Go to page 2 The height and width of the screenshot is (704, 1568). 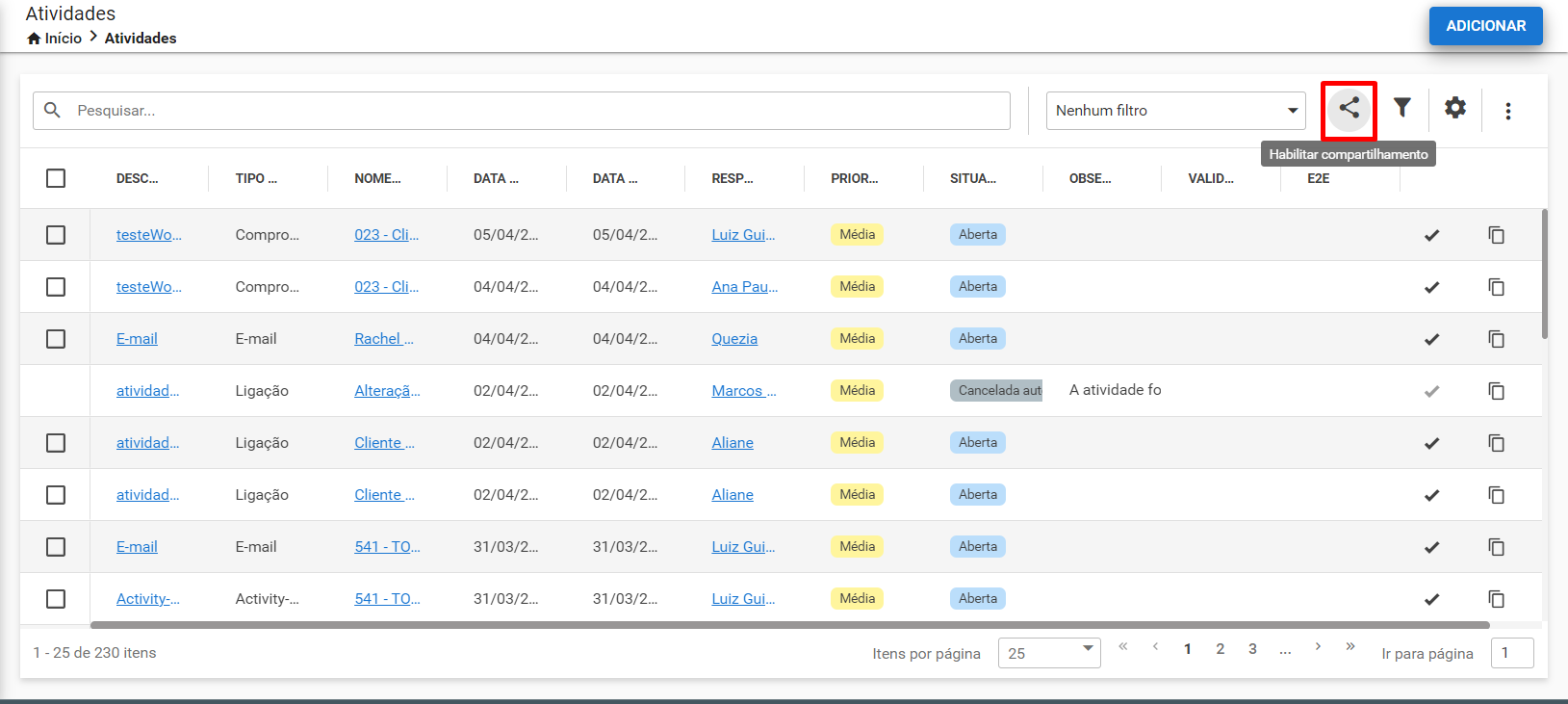(x=1221, y=649)
